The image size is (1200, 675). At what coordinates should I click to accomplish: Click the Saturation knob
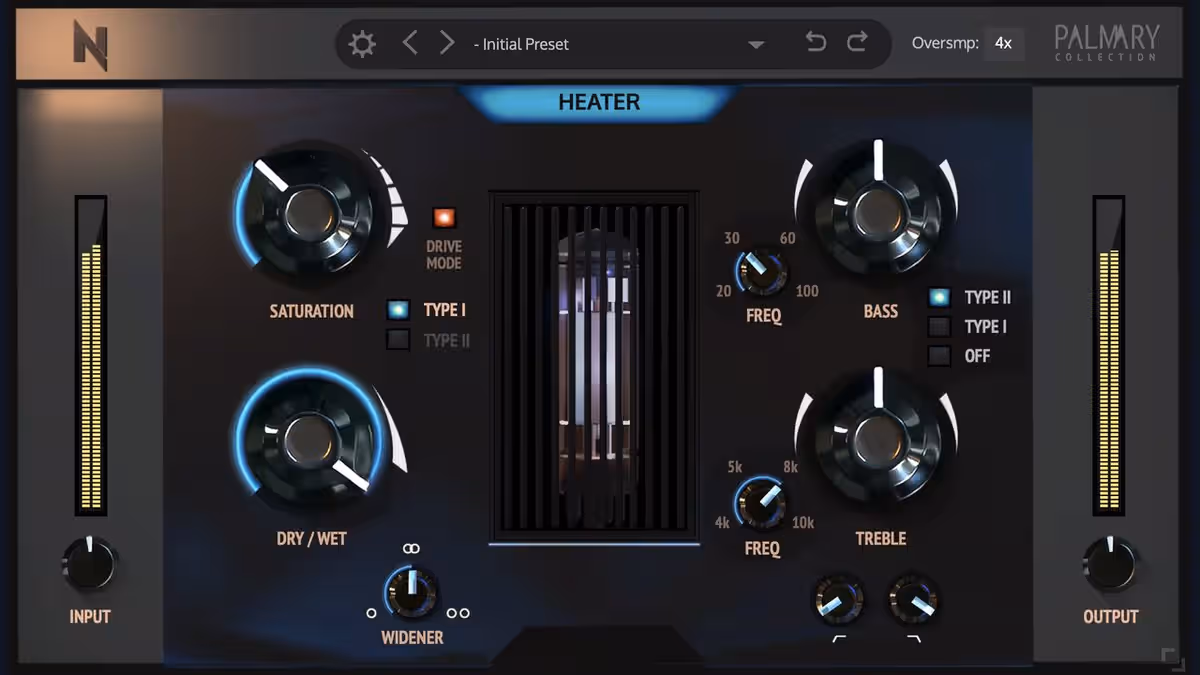pos(311,213)
